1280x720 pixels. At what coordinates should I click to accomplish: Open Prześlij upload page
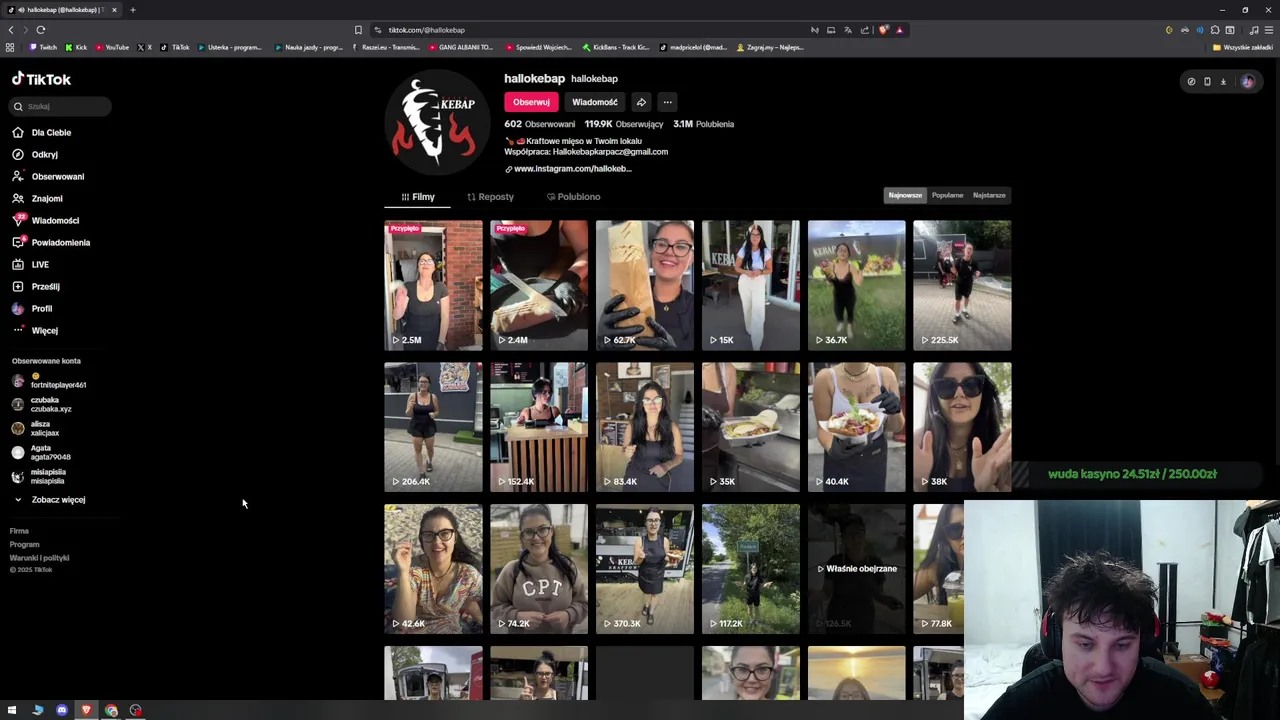(36, 286)
